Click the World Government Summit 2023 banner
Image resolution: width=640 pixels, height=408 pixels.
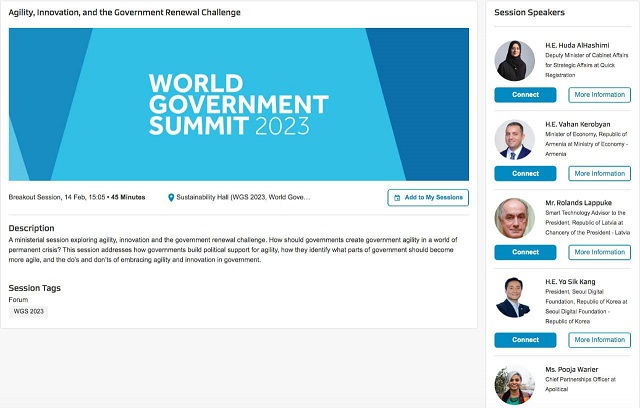tap(239, 104)
